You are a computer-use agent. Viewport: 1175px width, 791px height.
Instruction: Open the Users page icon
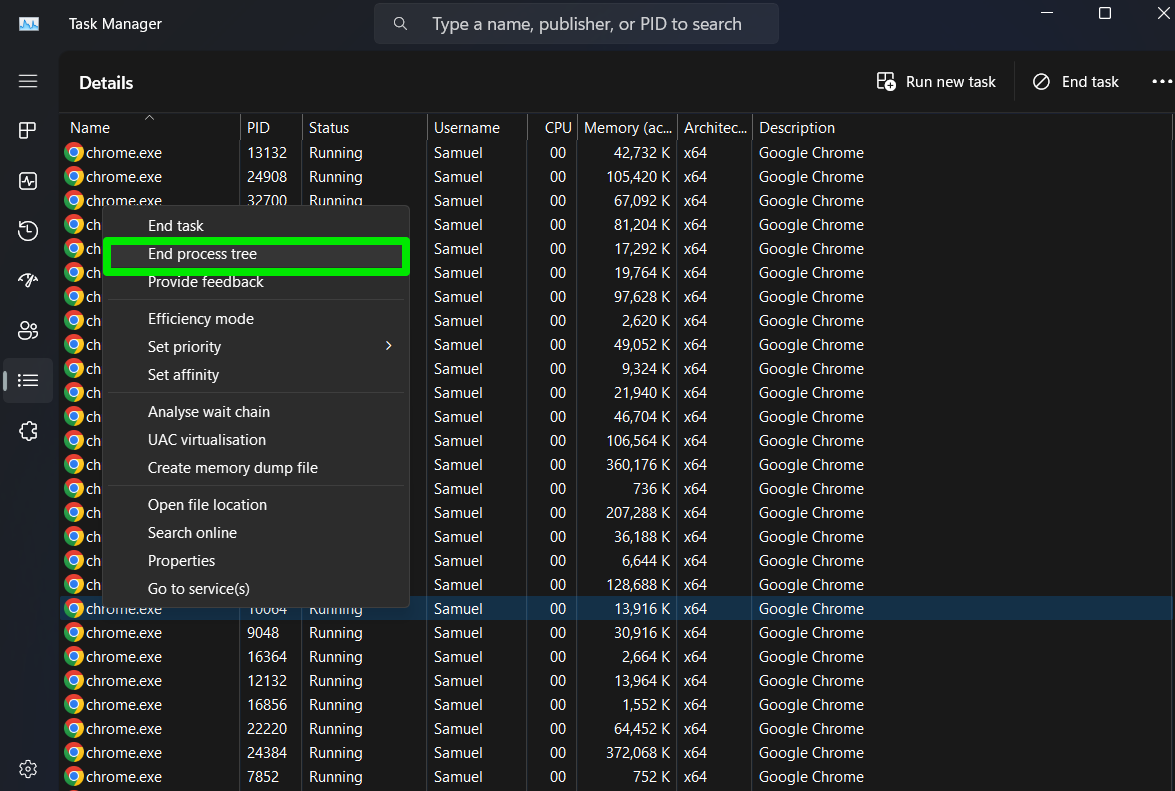pos(28,331)
